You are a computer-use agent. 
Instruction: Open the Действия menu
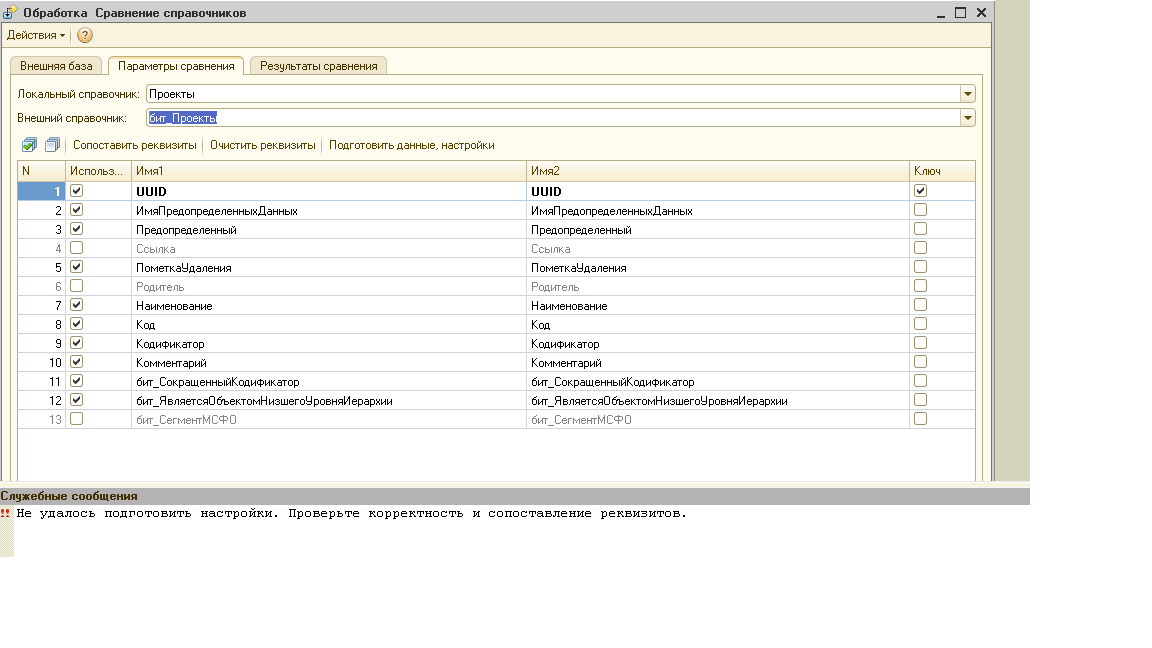click(x=35, y=35)
